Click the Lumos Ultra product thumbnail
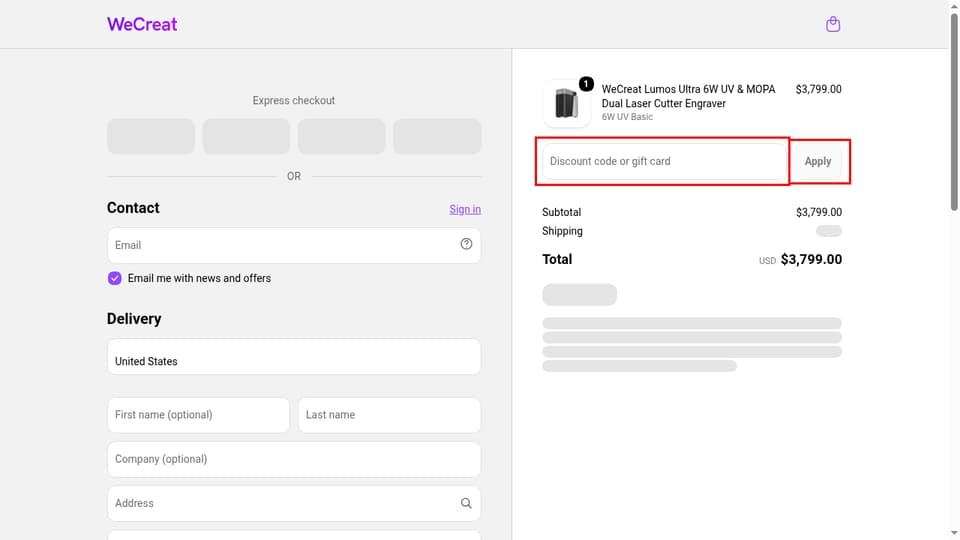Viewport: 960px width, 540px height. 567,103
